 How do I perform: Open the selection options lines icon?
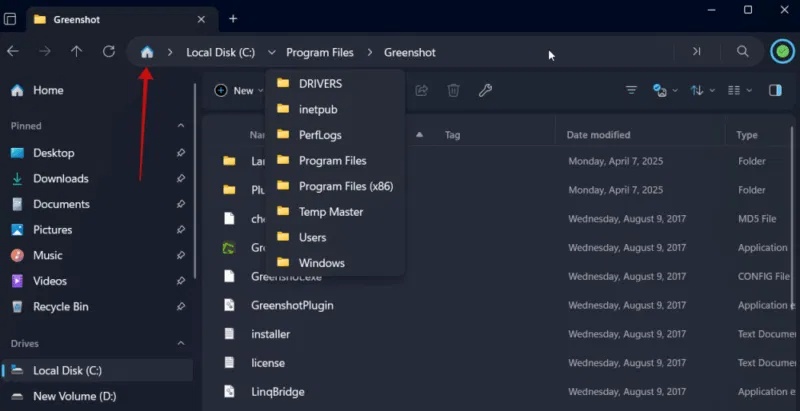point(631,90)
